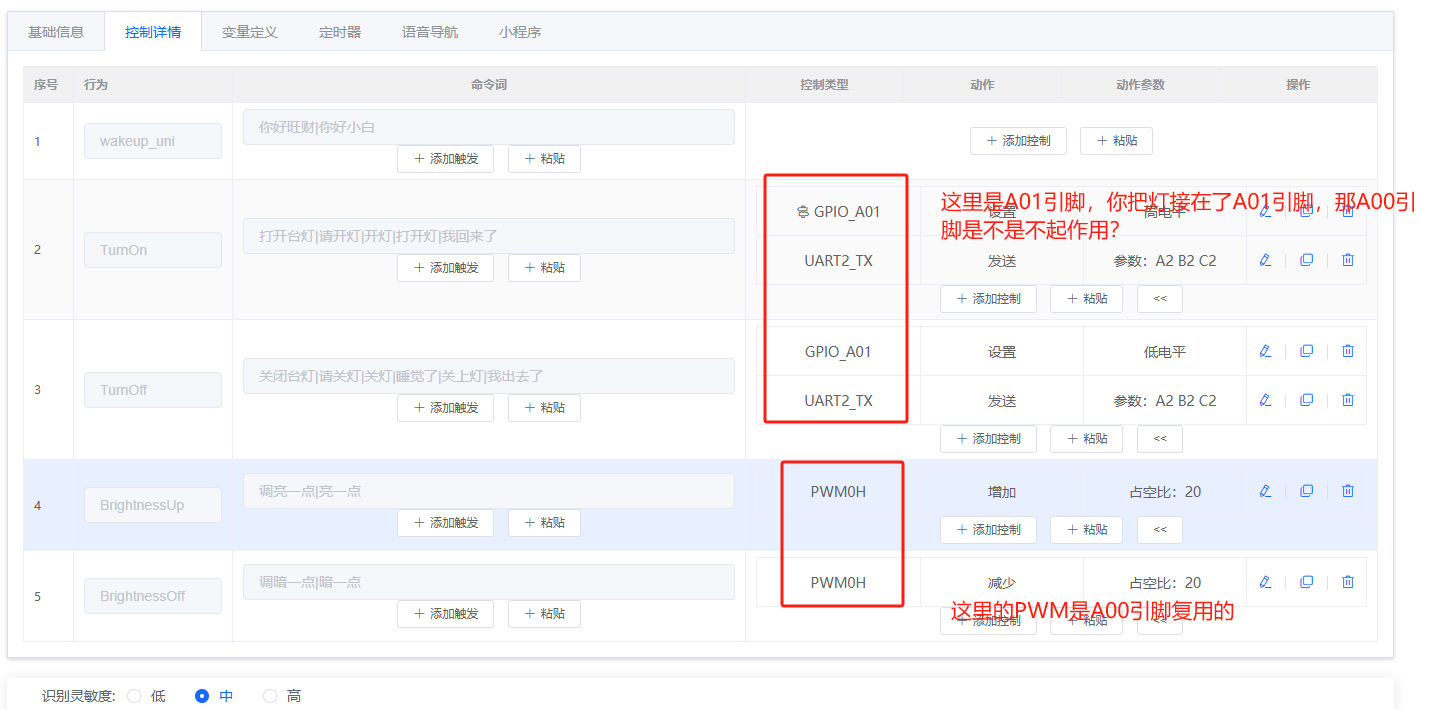Click the edit icon for the GPIO_A01 高电平 action
Image resolution: width=1439 pixels, height=709 pixels.
[x=1265, y=211]
